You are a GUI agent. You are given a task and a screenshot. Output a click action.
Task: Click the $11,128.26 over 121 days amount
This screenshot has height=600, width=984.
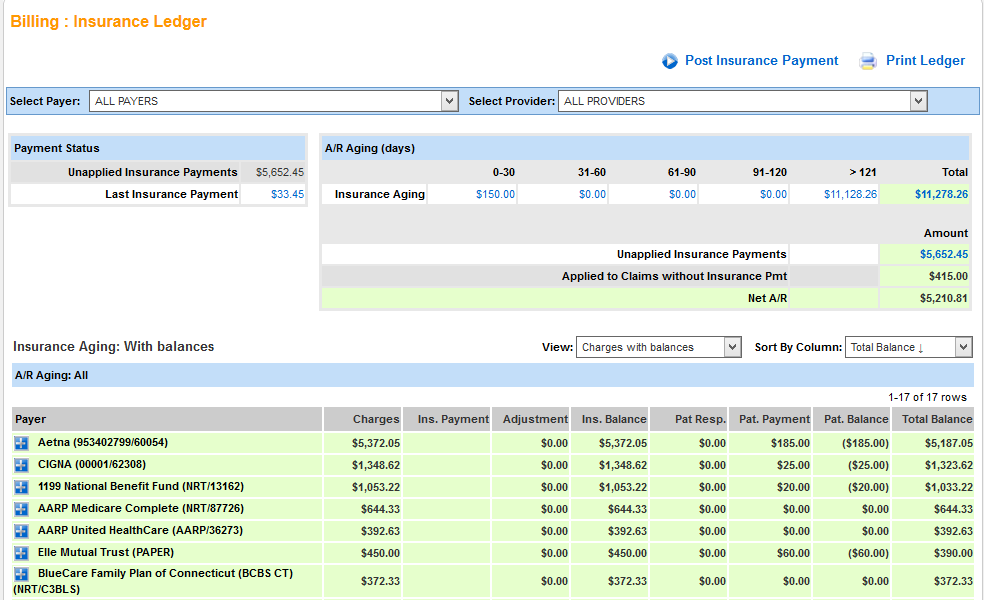850,195
